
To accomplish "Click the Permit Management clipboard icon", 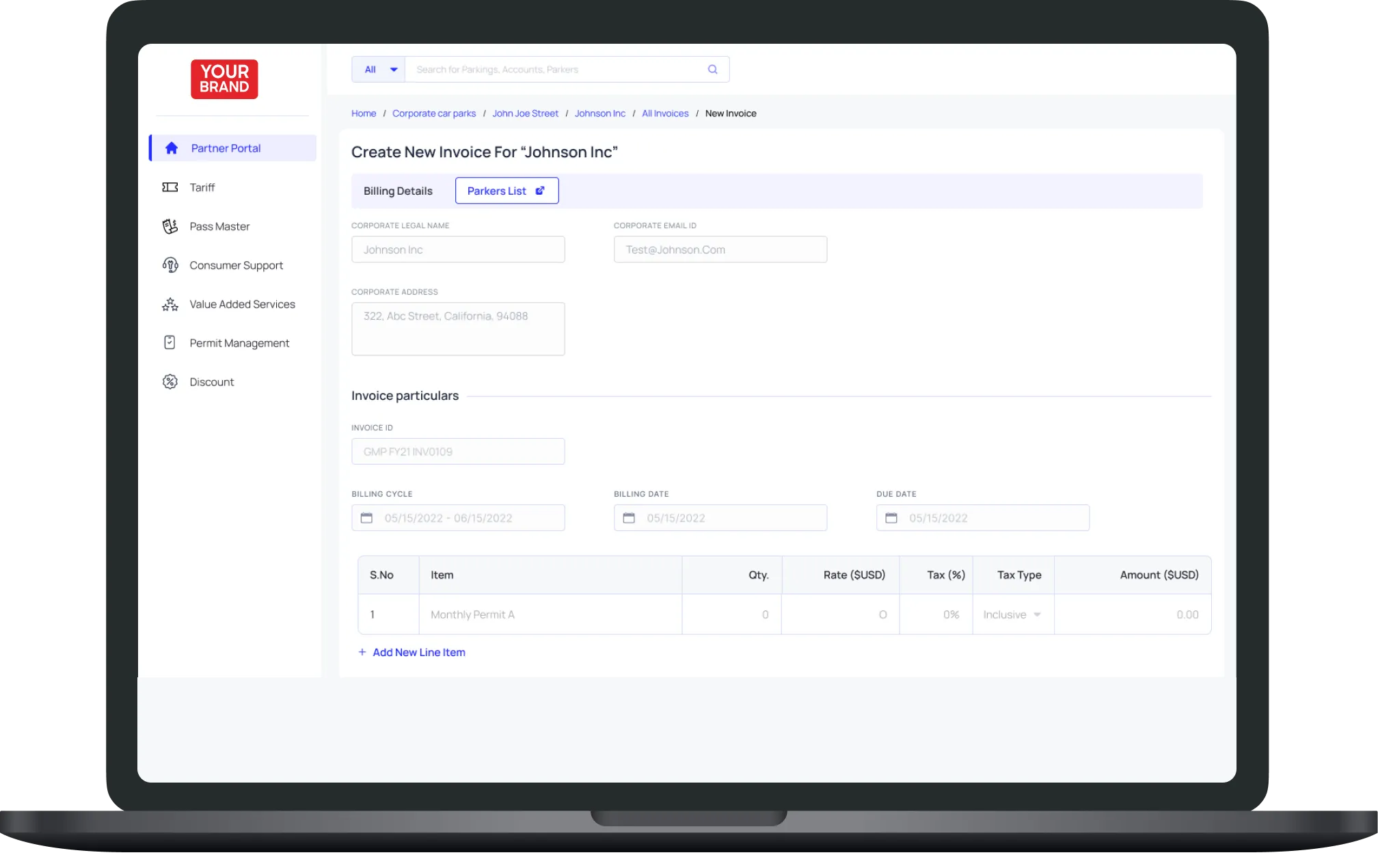I will (x=170, y=342).
